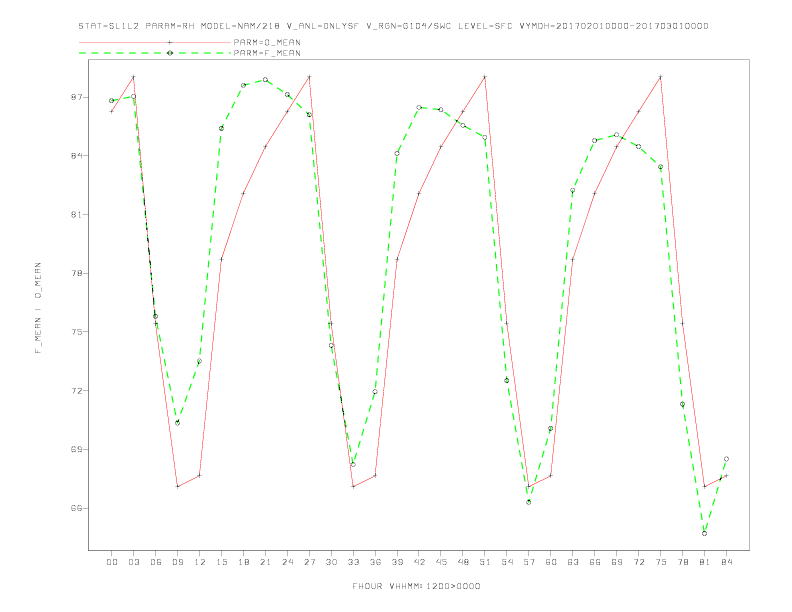Screen dimensions: 792x612
Task: Click x-axis forecast hour label 63
Action: coord(573,562)
